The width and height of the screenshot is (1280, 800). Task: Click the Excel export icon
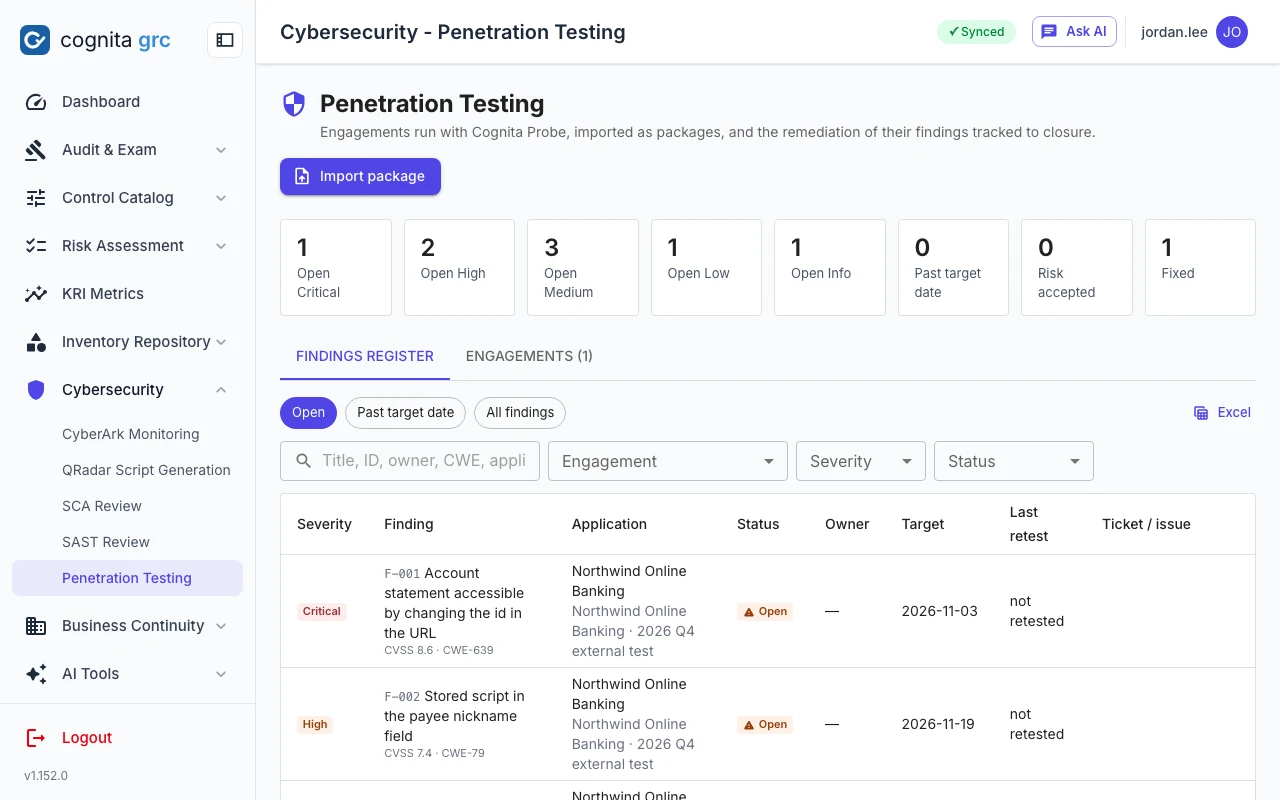1201,413
